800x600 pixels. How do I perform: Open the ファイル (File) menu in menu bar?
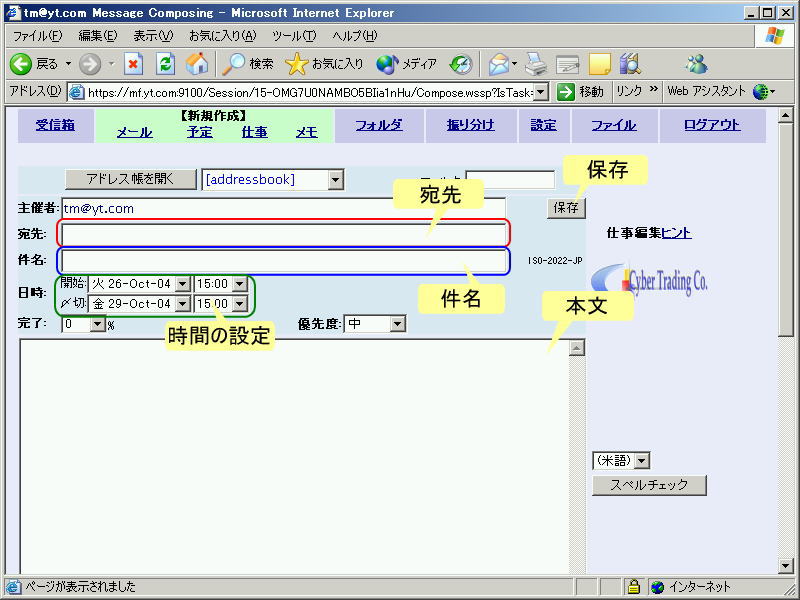[36, 36]
